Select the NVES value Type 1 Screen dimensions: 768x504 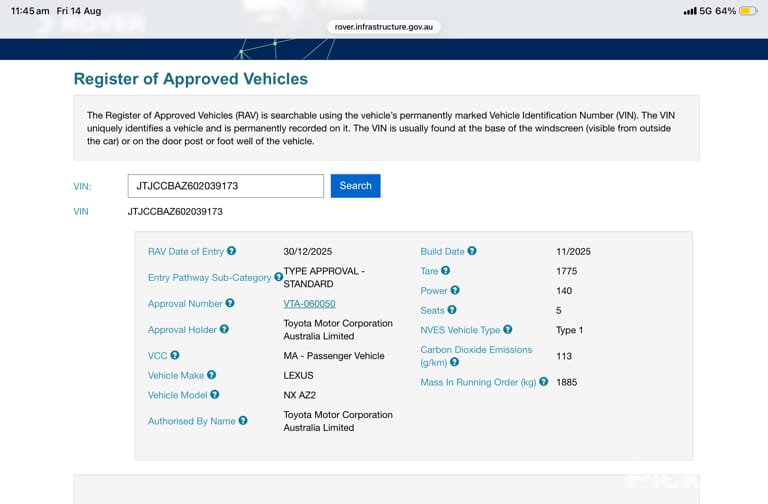[570, 330]
